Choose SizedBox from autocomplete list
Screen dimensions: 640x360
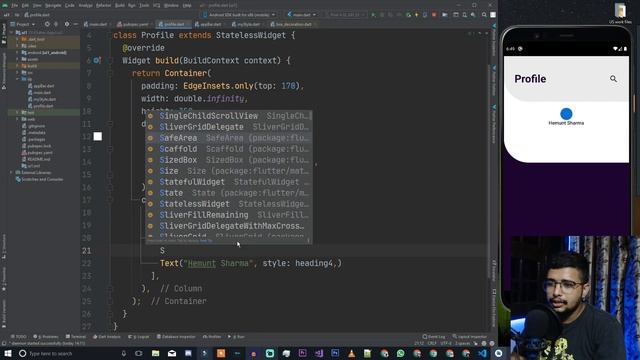229,160
